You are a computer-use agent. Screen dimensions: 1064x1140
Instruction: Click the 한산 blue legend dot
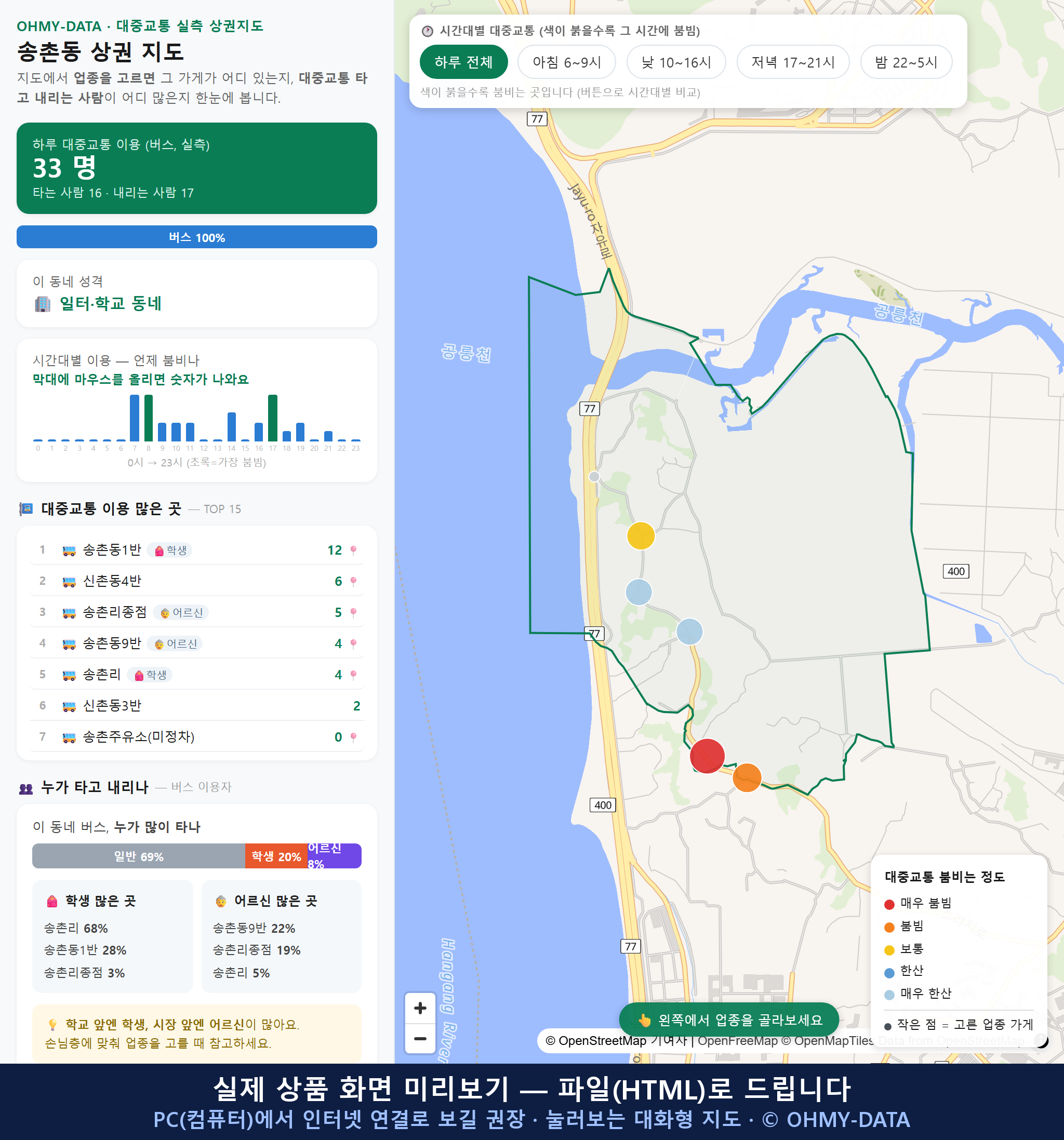889,973
